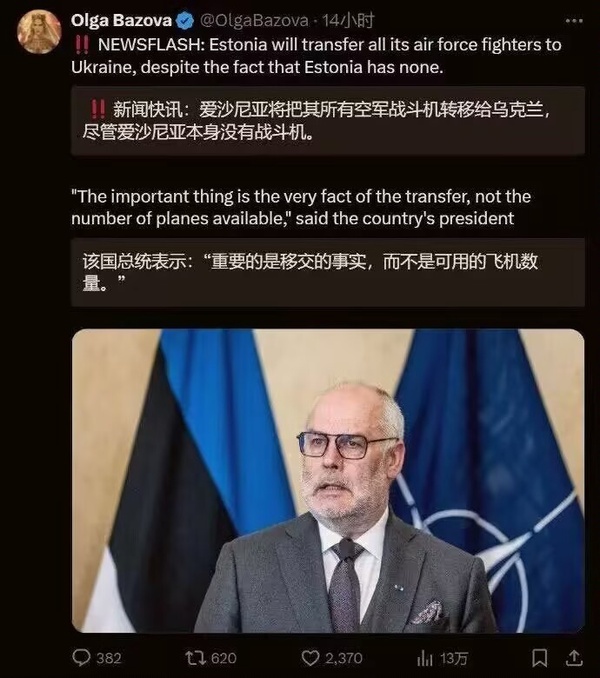The width and height of the screenshot is (600, 678).
Task: Like the post with the heart icon
Action: (x=310, y=658)
